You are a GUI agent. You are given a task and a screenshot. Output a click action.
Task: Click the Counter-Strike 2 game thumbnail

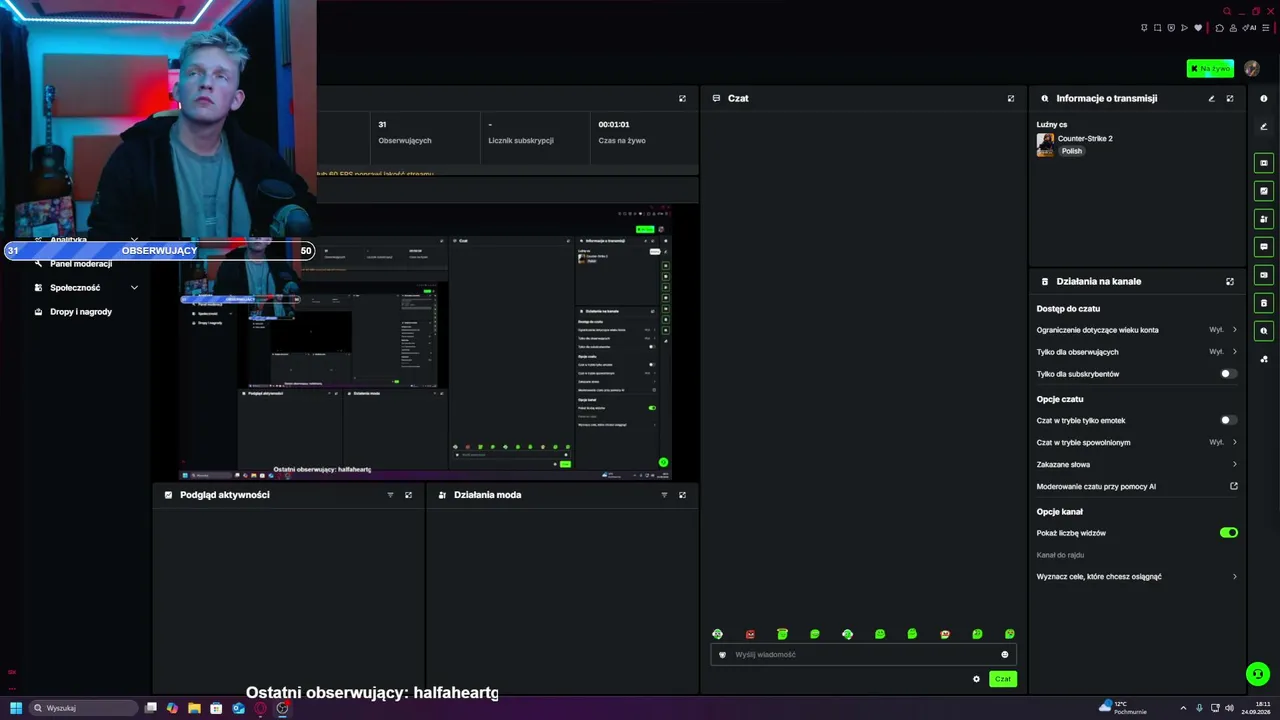click(1045, 145)
